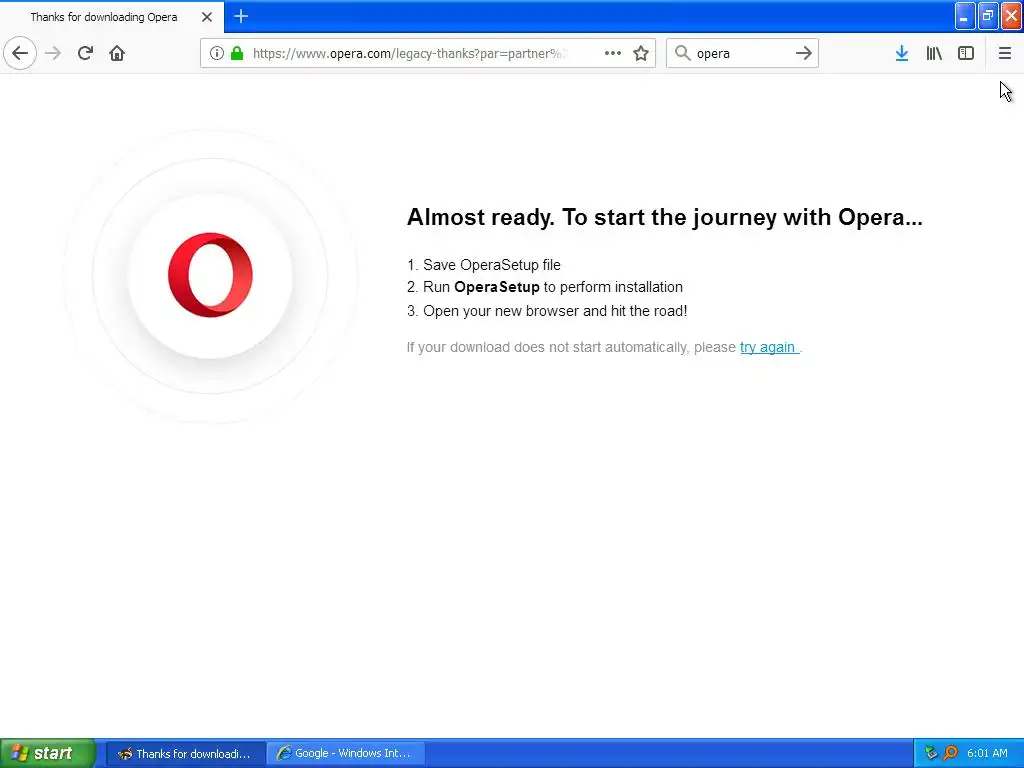This screenshot has width=1024, height=768.
Task: Reload the current page
Action: (x=85, y=53)
